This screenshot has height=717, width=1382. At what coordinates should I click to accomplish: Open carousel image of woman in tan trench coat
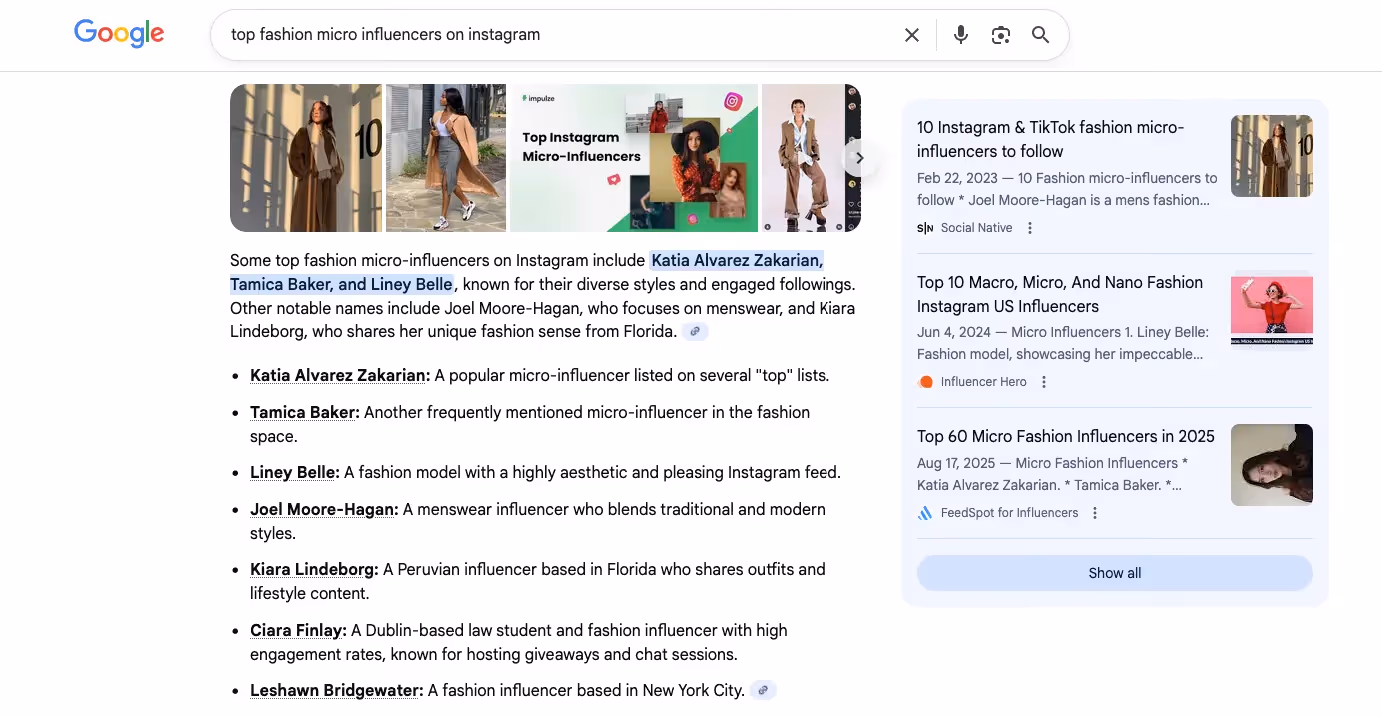[x=446, y=158]
